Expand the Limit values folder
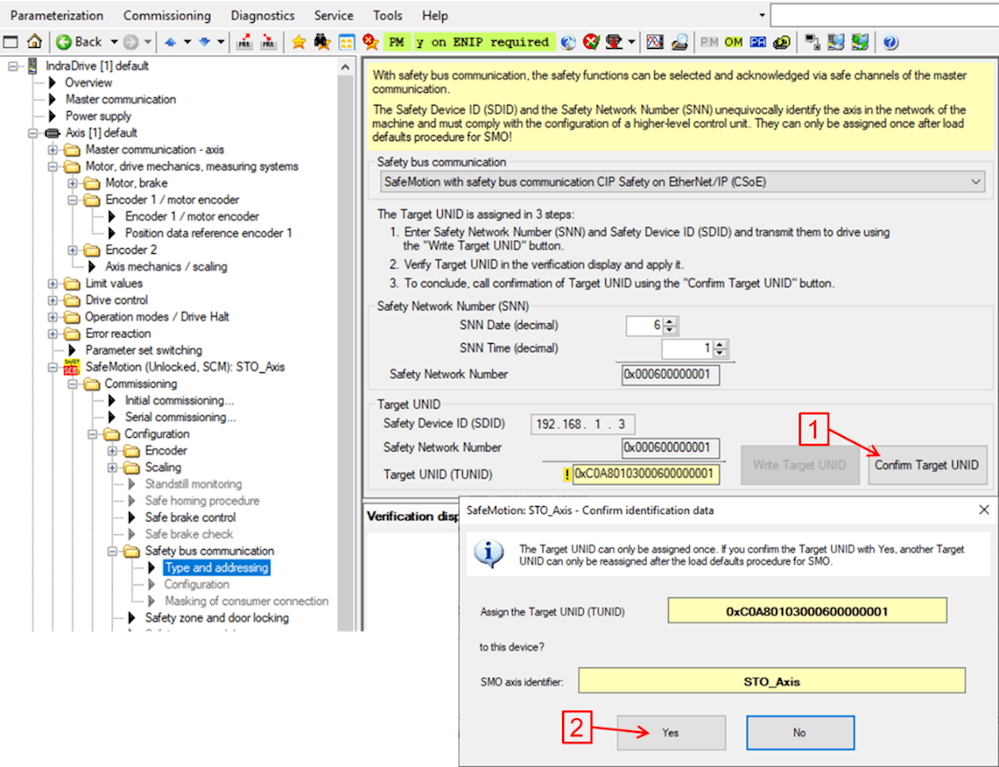Image resolution: width=999 pixels, height=767 pixels. [52, 283]
